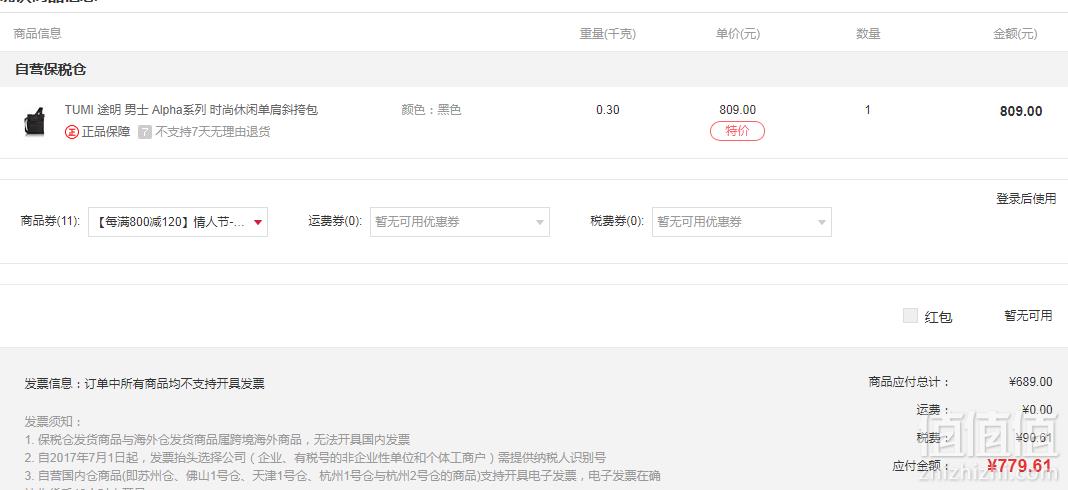Click the 金额(元) column header
1068x490 pixels.
coord(1016,33)
